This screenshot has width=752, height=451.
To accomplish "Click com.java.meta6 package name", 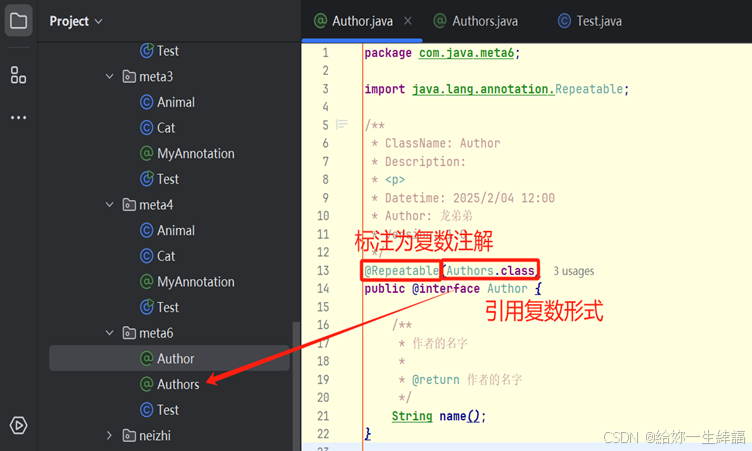I will (x=466, y=53).
